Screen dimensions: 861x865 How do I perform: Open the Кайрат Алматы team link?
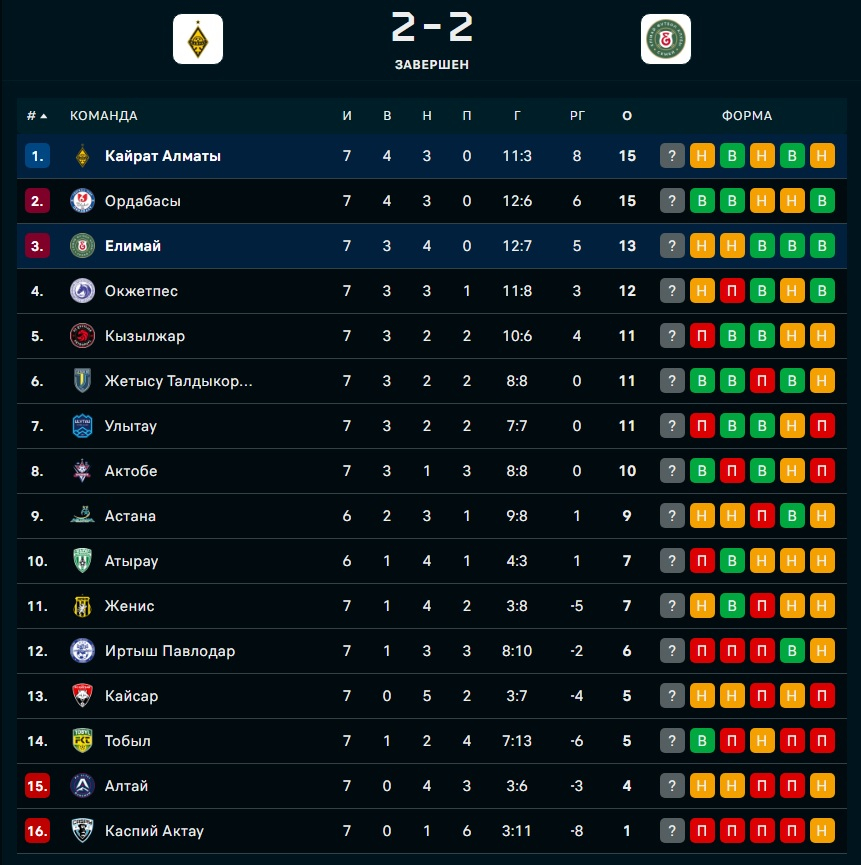pyautogui.click(x=163, y=156)
